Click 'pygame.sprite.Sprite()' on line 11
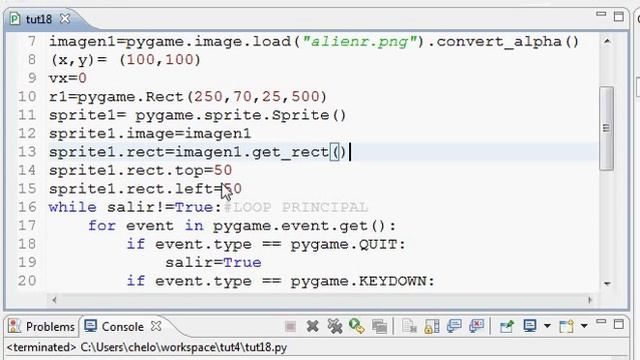 point(240,116)
